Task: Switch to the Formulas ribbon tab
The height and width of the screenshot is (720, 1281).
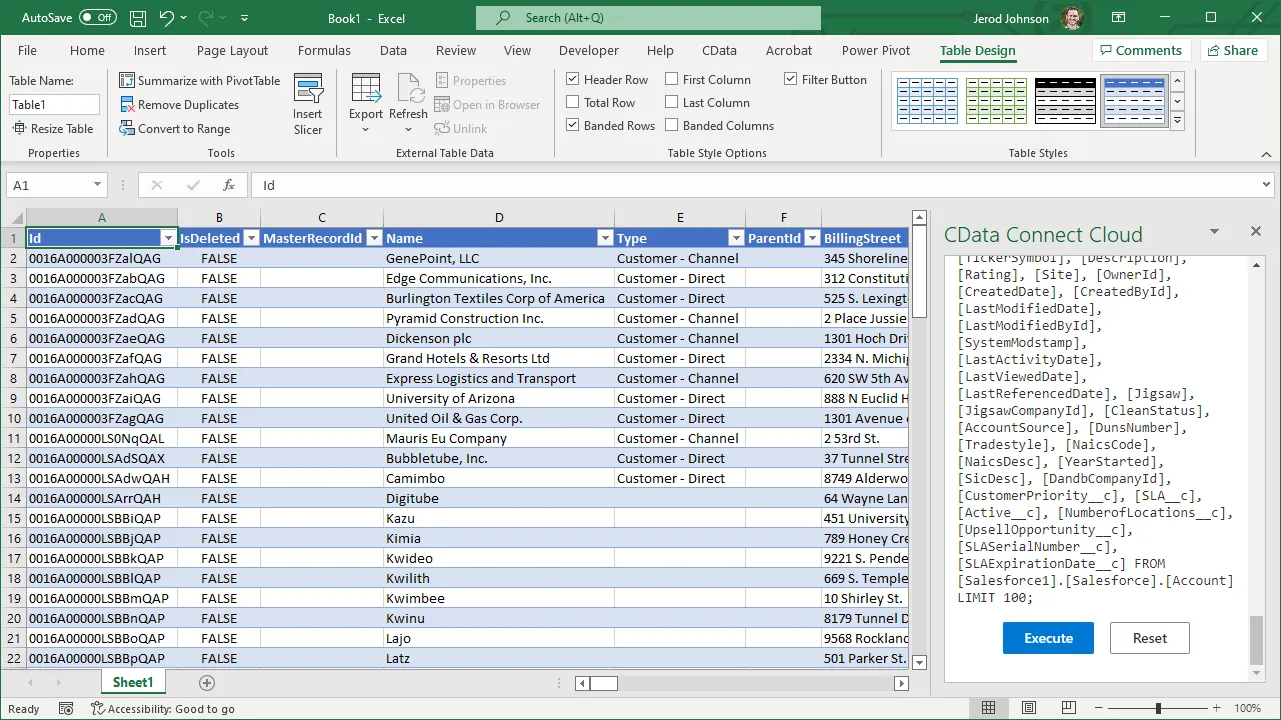Action: pos(324,50)
